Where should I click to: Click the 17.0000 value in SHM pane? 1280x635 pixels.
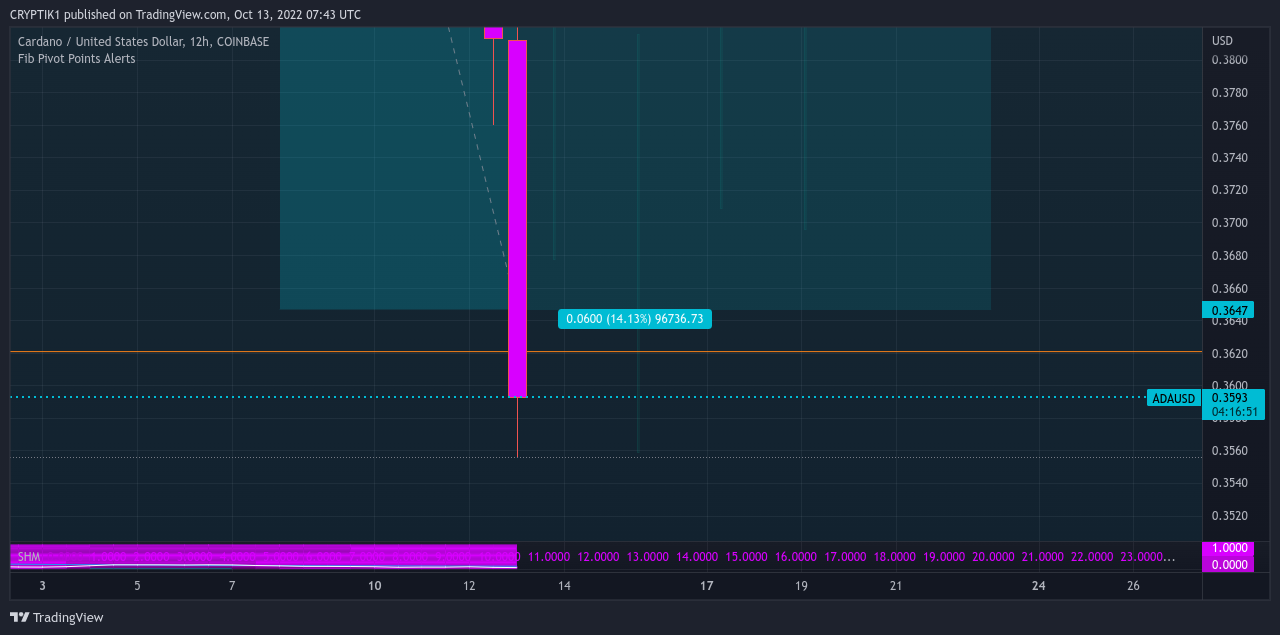(x=845, y=557)
